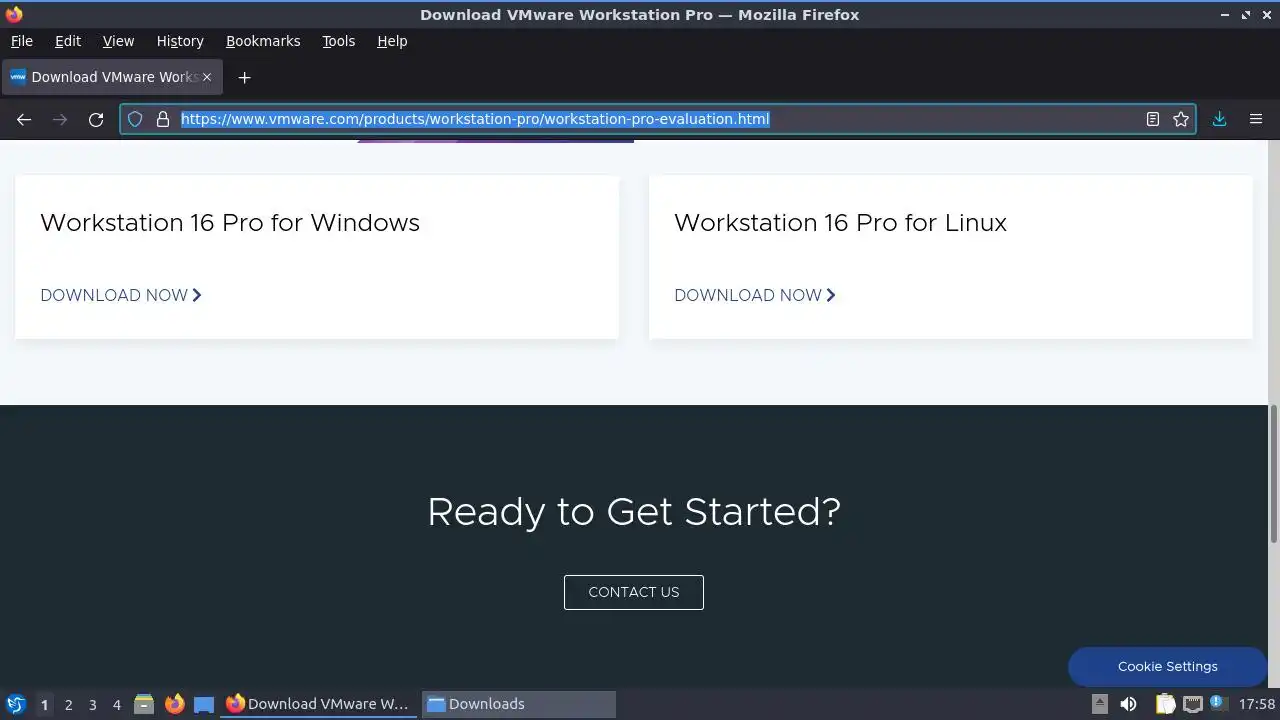Click the Workstation 16 Pro for Linux heading

[x=840, y=222]
